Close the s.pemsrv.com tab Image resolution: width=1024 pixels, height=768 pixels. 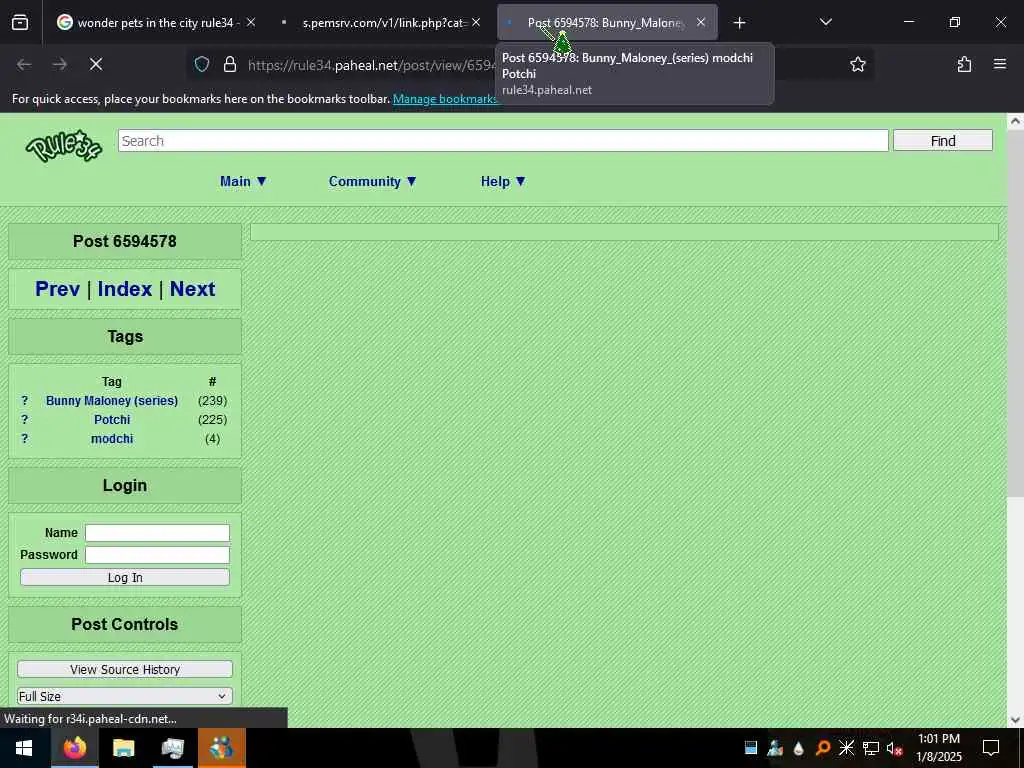476,22
